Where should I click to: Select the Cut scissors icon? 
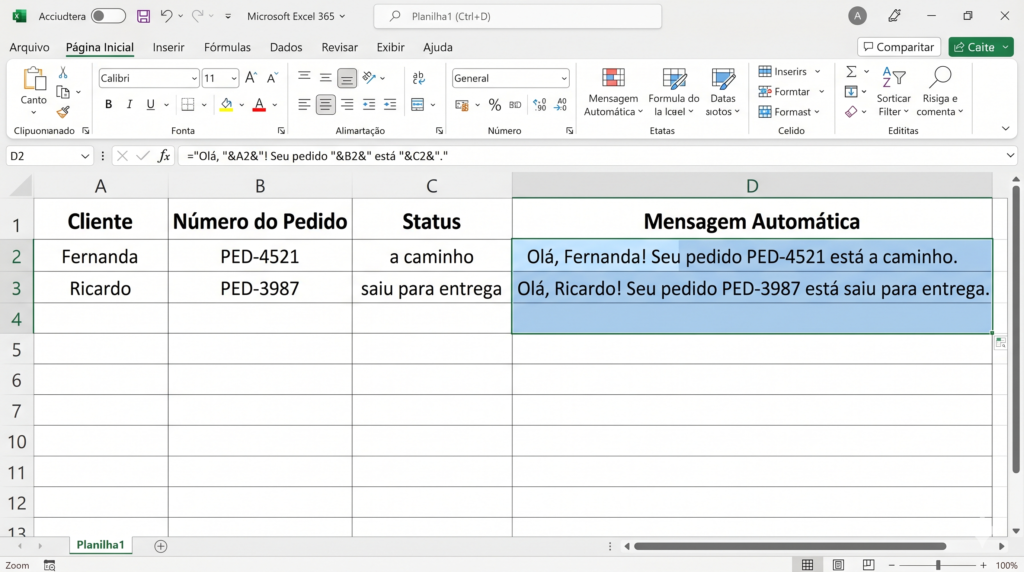point(63,72)
